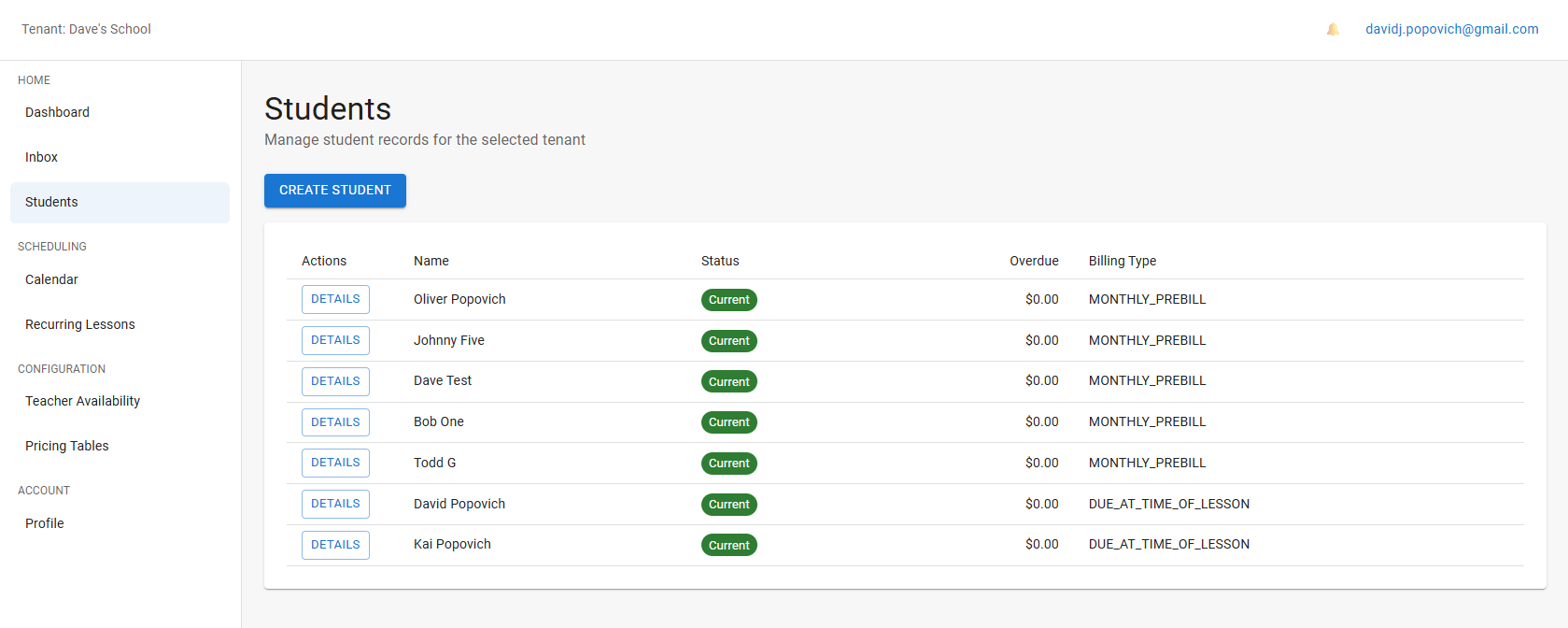Open Pricing Tables page
Viewport: 1568px width, 628px height.
[x=120, y=446]
